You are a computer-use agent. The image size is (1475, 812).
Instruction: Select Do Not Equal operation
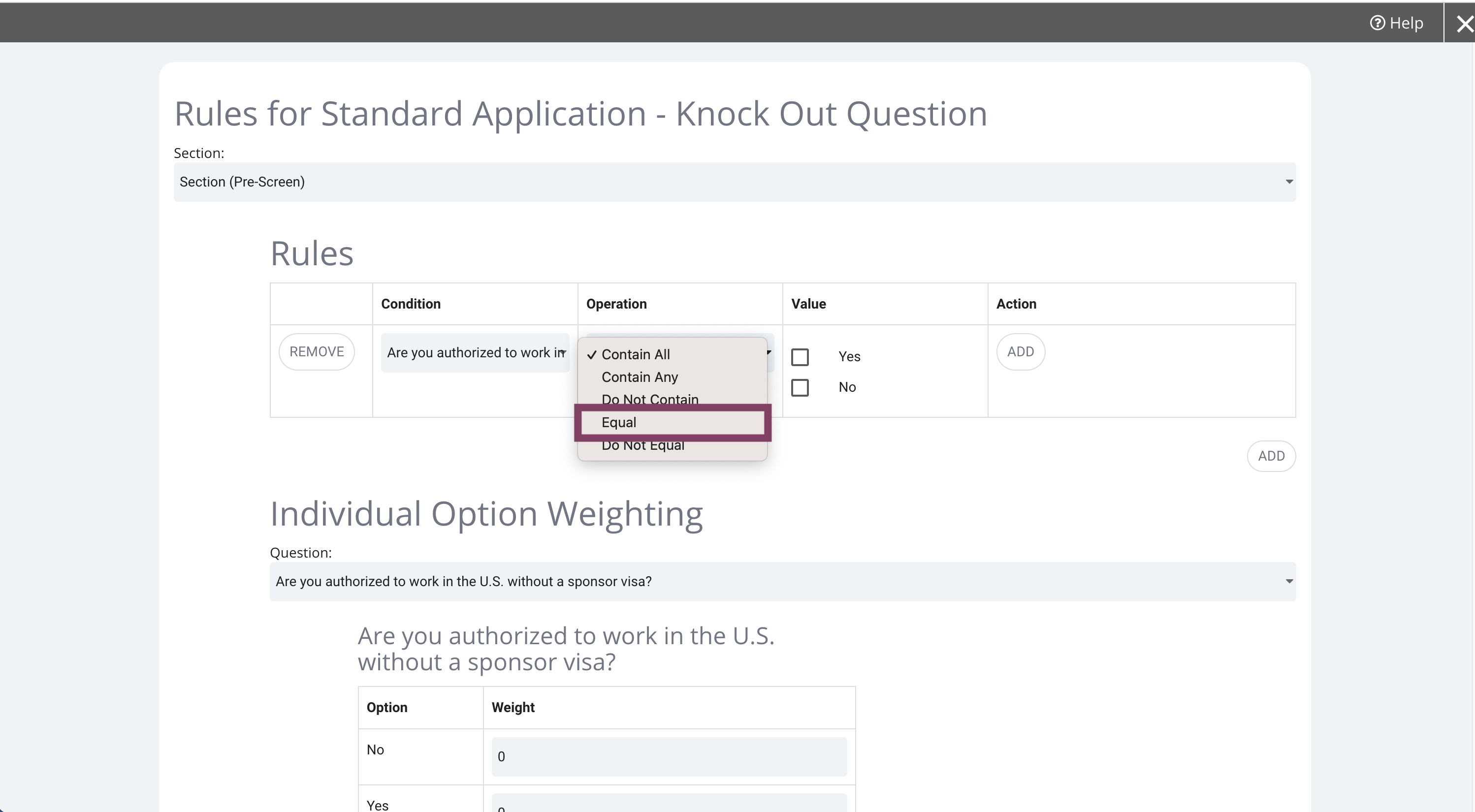click(x=673, y=446)
